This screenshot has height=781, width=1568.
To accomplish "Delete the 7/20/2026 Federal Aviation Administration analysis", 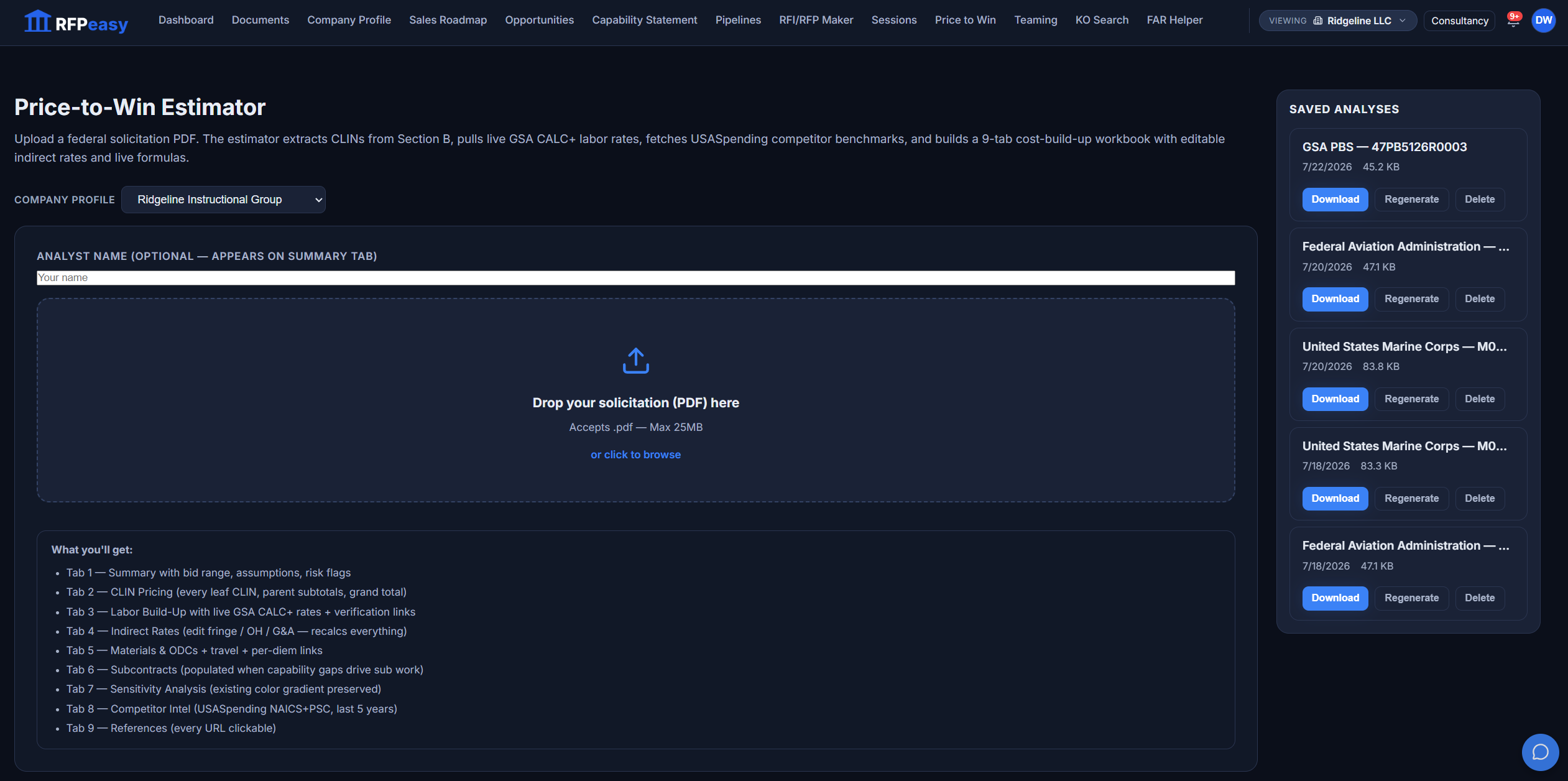I will tap(1479, 299).
